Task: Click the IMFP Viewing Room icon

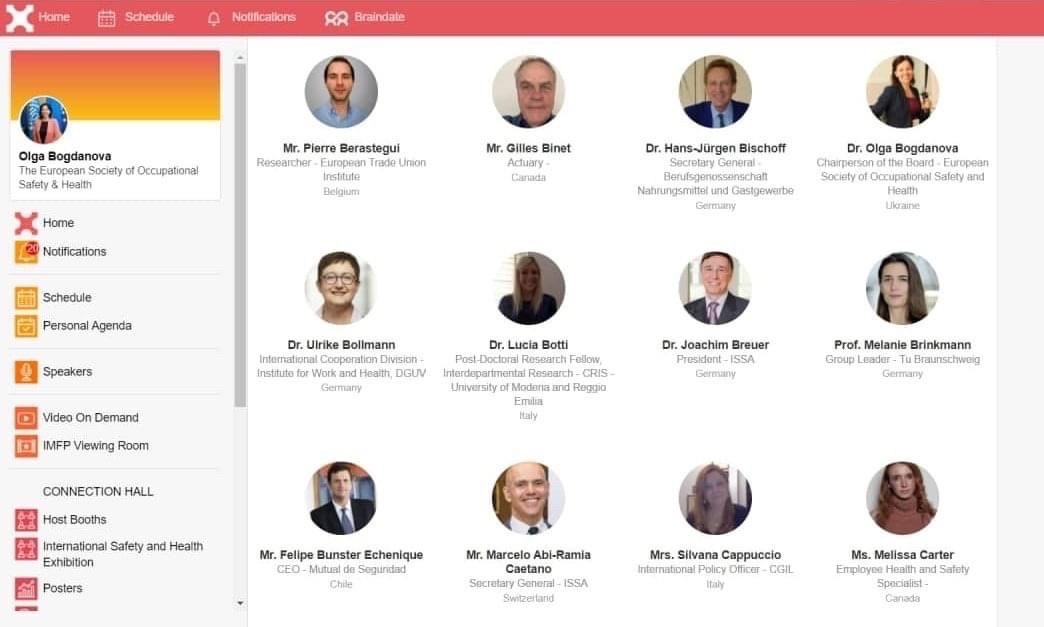Action: click(26, 446)
